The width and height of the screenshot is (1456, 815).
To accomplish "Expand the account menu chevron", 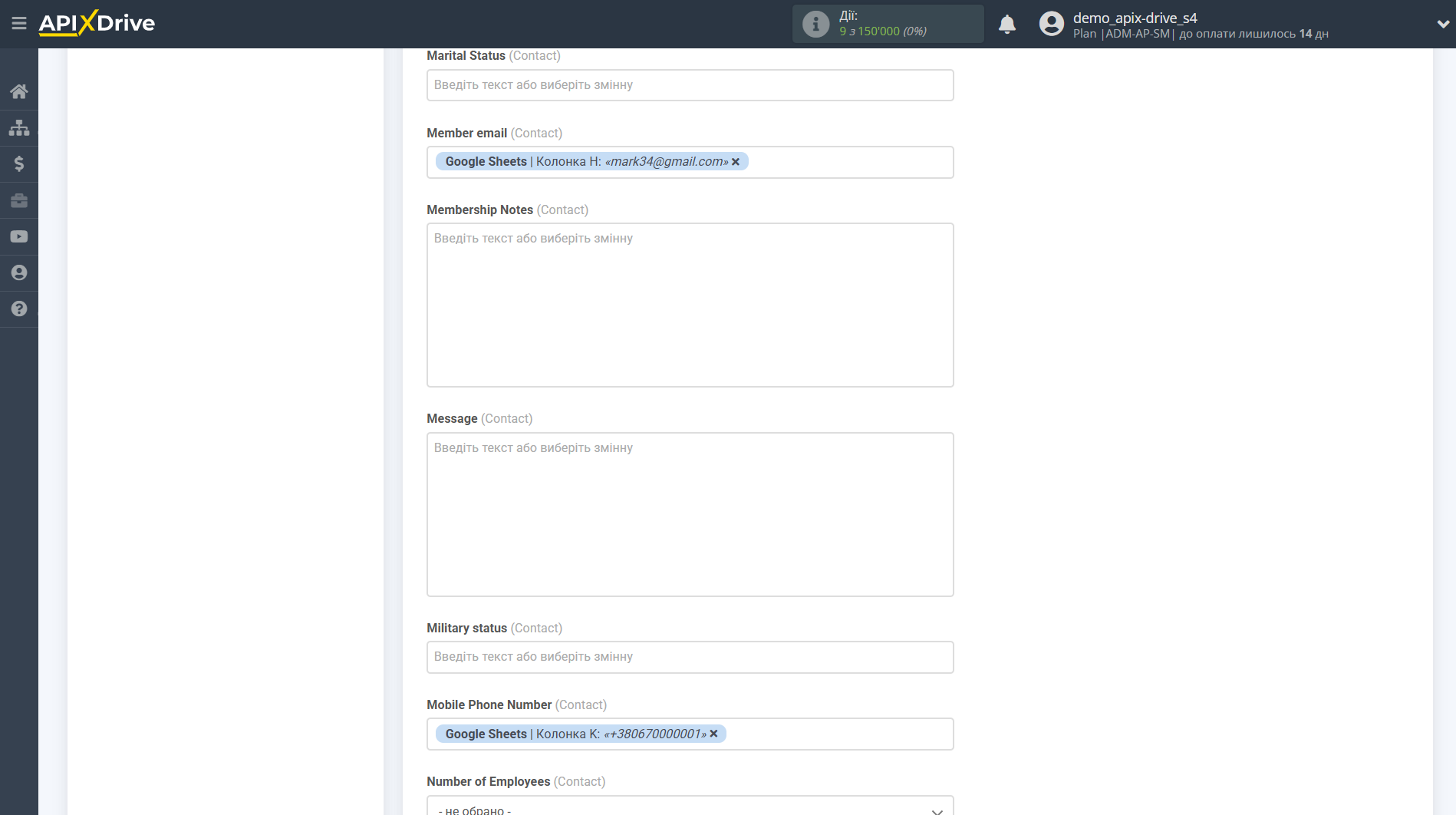I will click(x=1443, y=24).
